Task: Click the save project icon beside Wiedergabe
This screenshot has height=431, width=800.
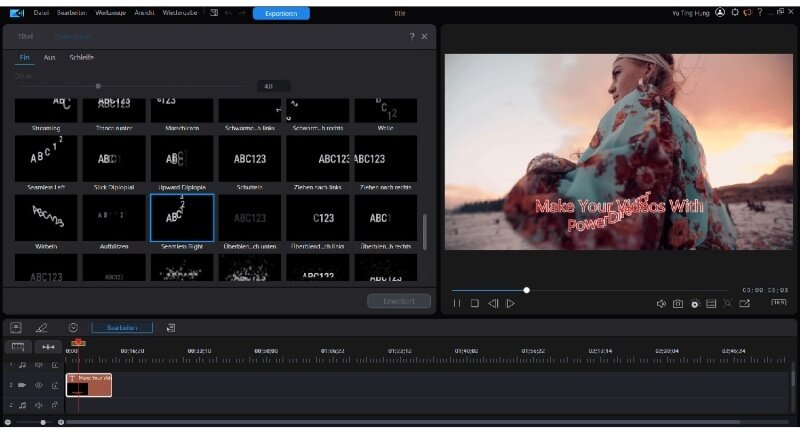Action: click(x=214, y=13)
